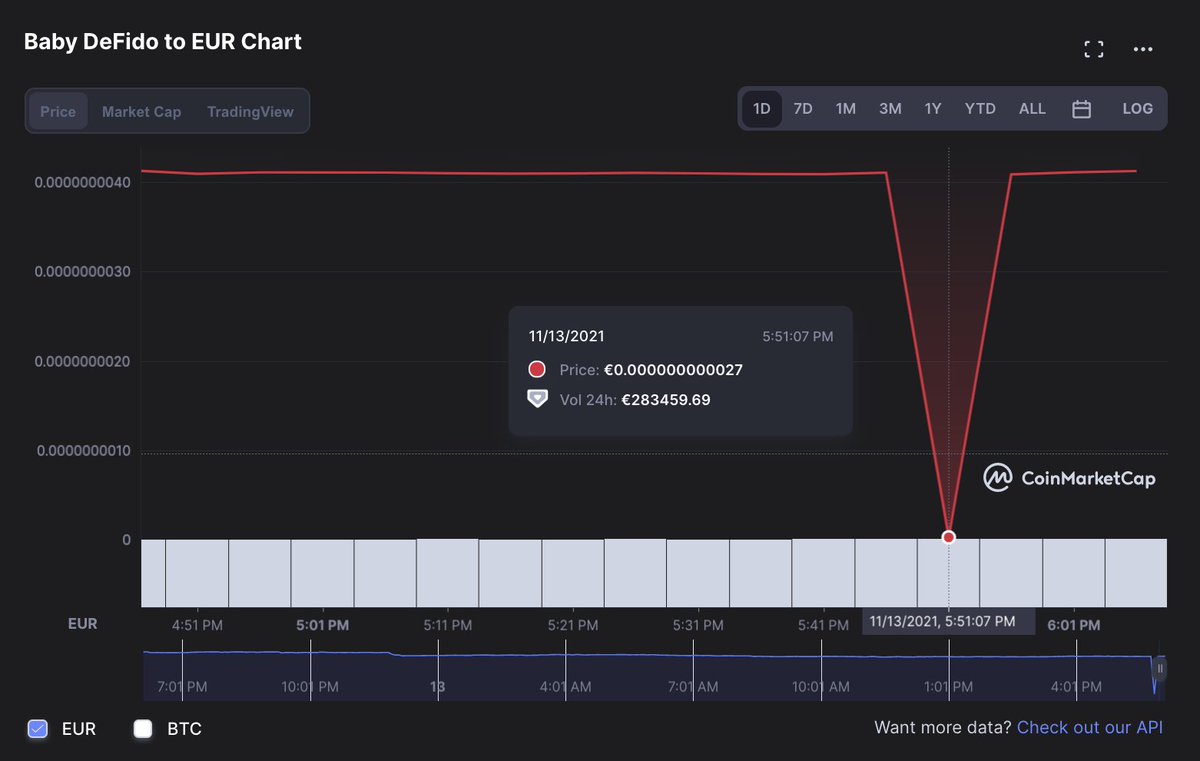Open the Check out our API link
The width and height of the screenshot is (1200, 761).
pos(1090,728)
